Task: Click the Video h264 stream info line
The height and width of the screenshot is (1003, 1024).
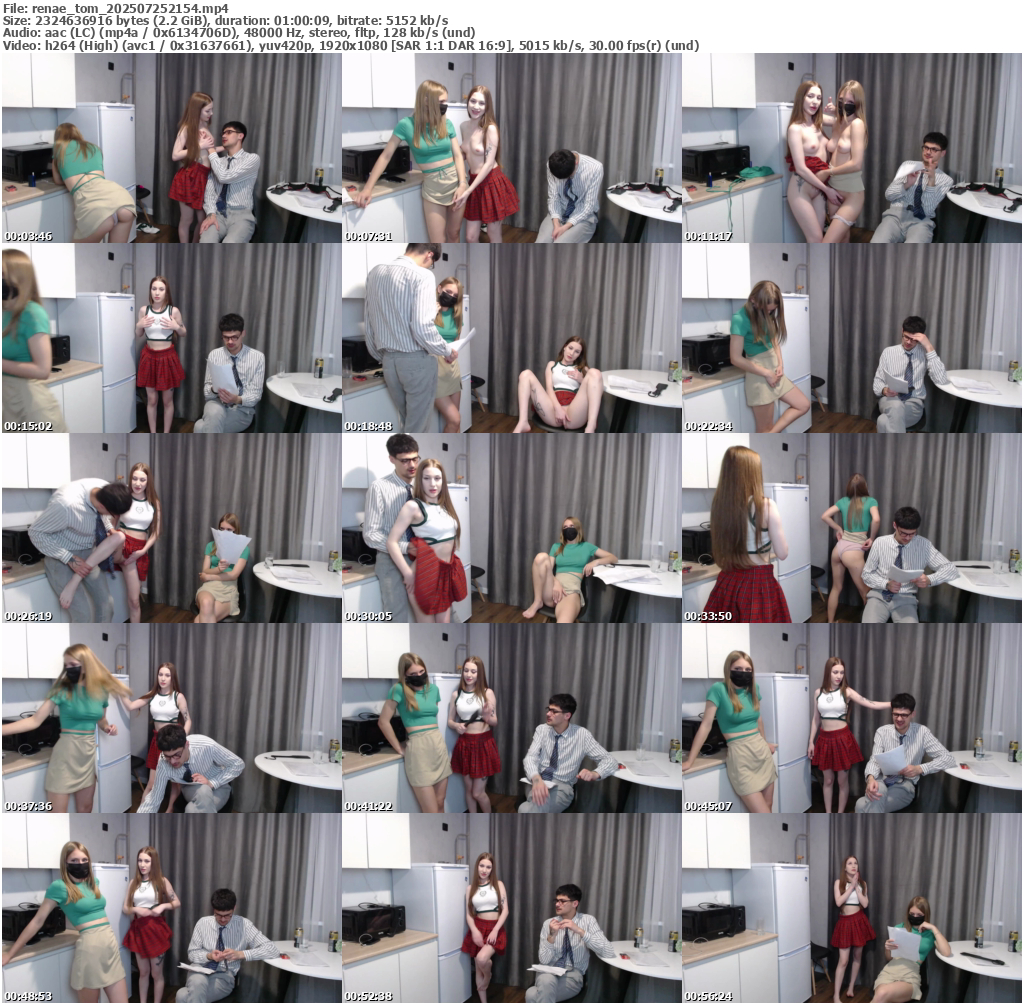Action: click(x=350, y=45)
